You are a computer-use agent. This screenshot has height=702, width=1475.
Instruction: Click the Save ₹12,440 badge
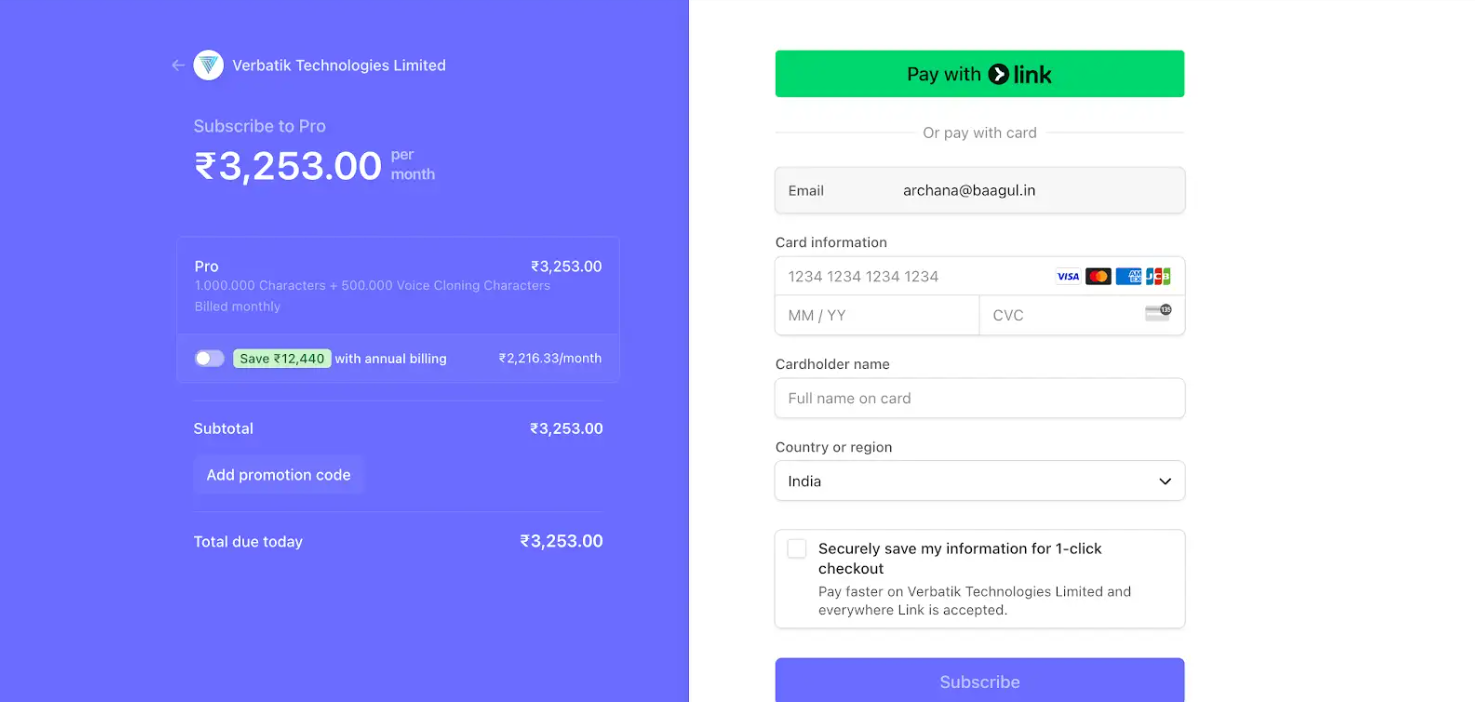282,358
